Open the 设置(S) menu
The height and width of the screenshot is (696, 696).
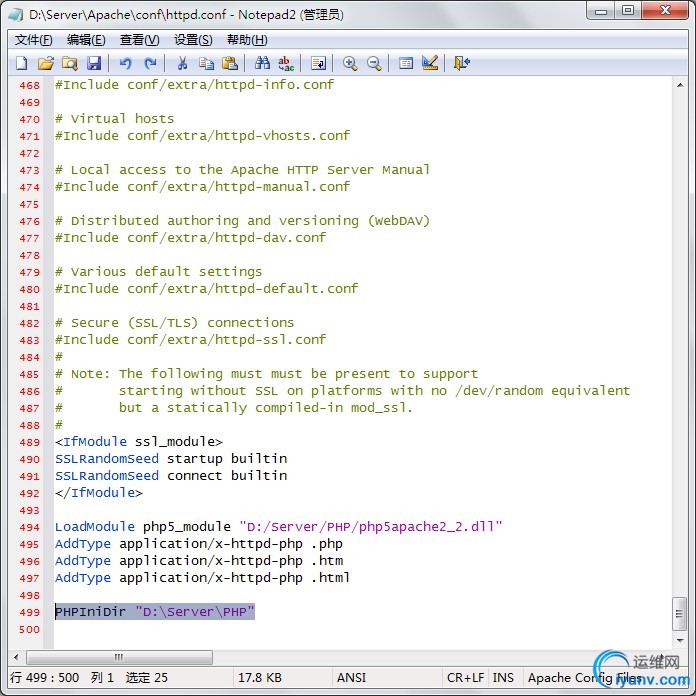point(193,40)
